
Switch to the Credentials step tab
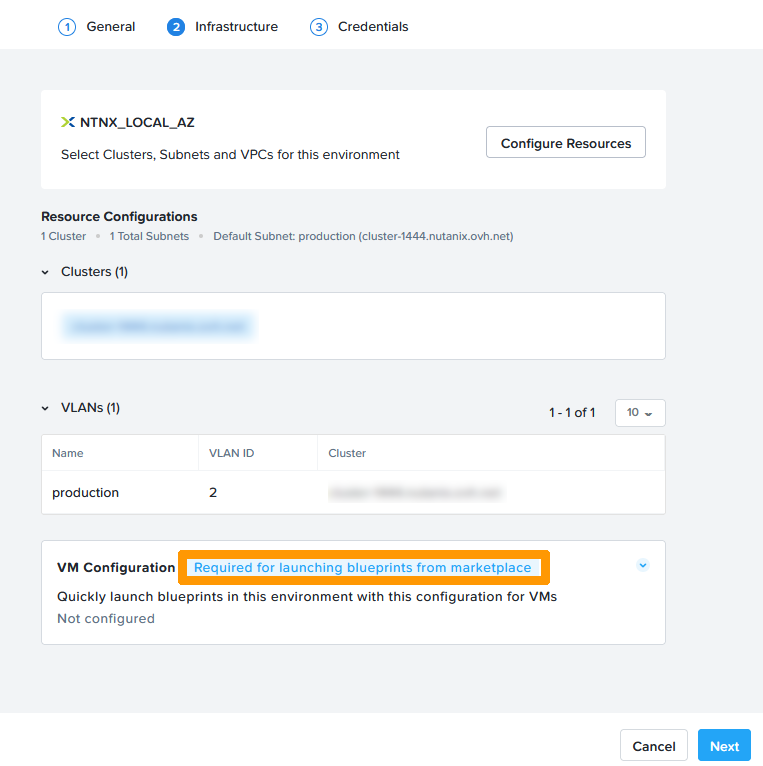373,27
